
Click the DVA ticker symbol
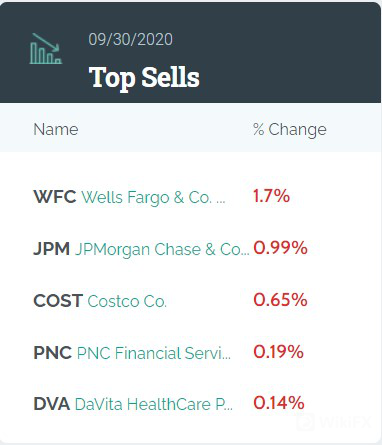[x=52, y=404]
